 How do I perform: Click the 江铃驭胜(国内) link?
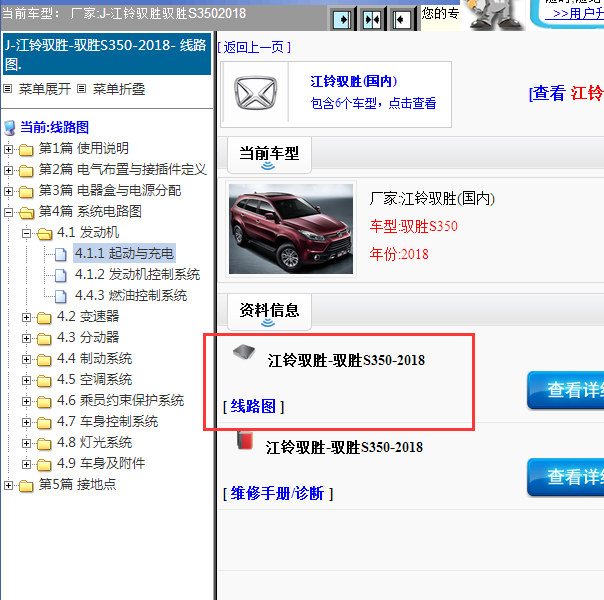[354, 81]
